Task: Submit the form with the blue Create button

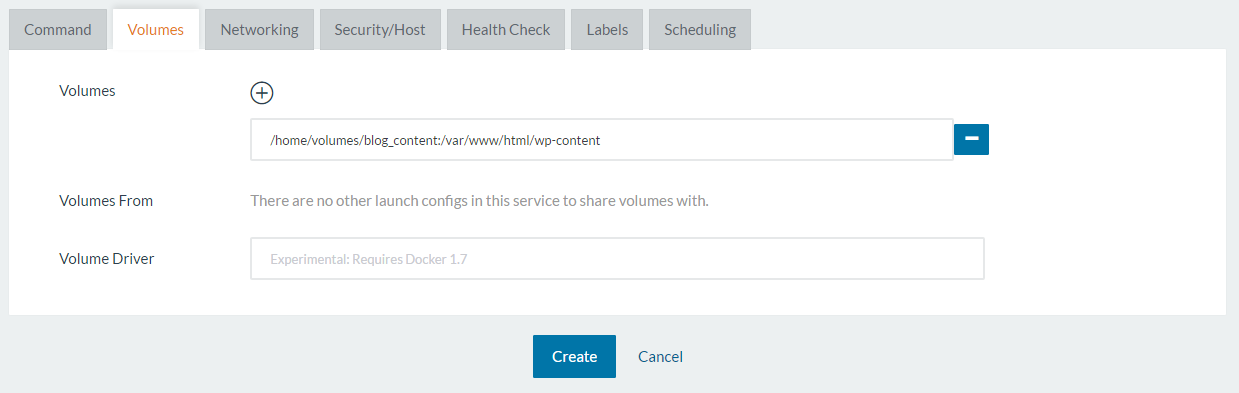Action: [574, 356]
